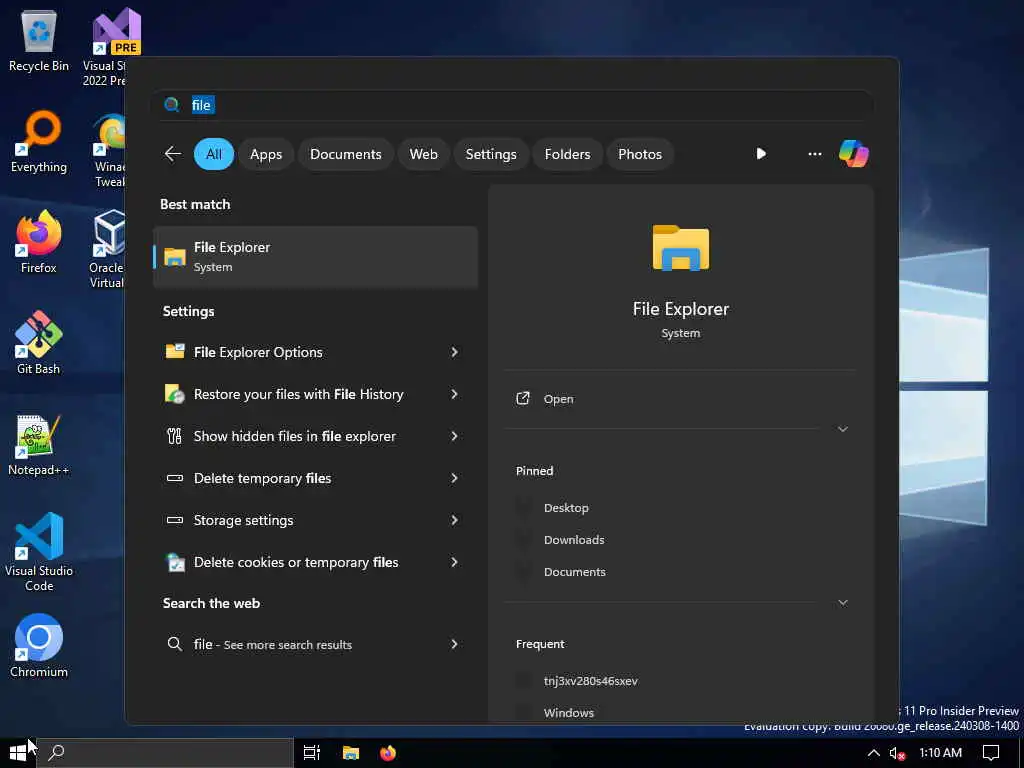This screenshot has width=1024, height=768.
Task: Switch to the Apps filter
Action: (x=266, y=154)
